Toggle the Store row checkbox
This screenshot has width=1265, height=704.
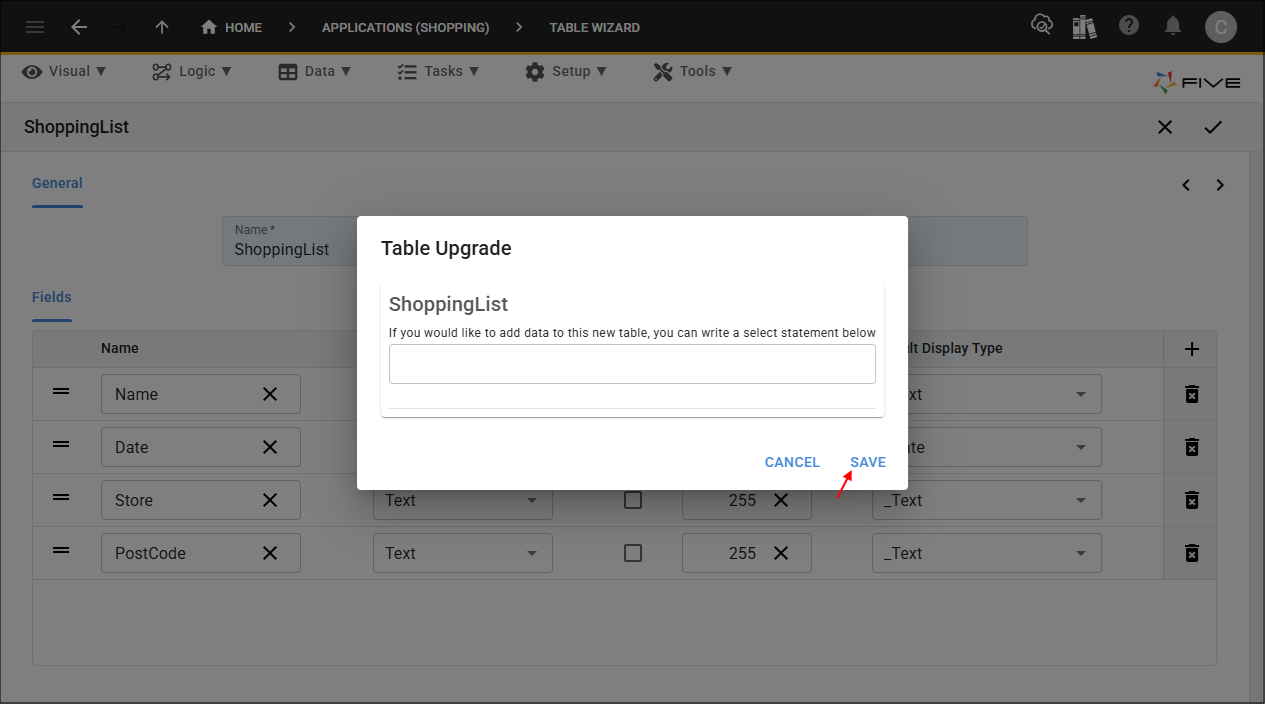[x=633, y=500]
